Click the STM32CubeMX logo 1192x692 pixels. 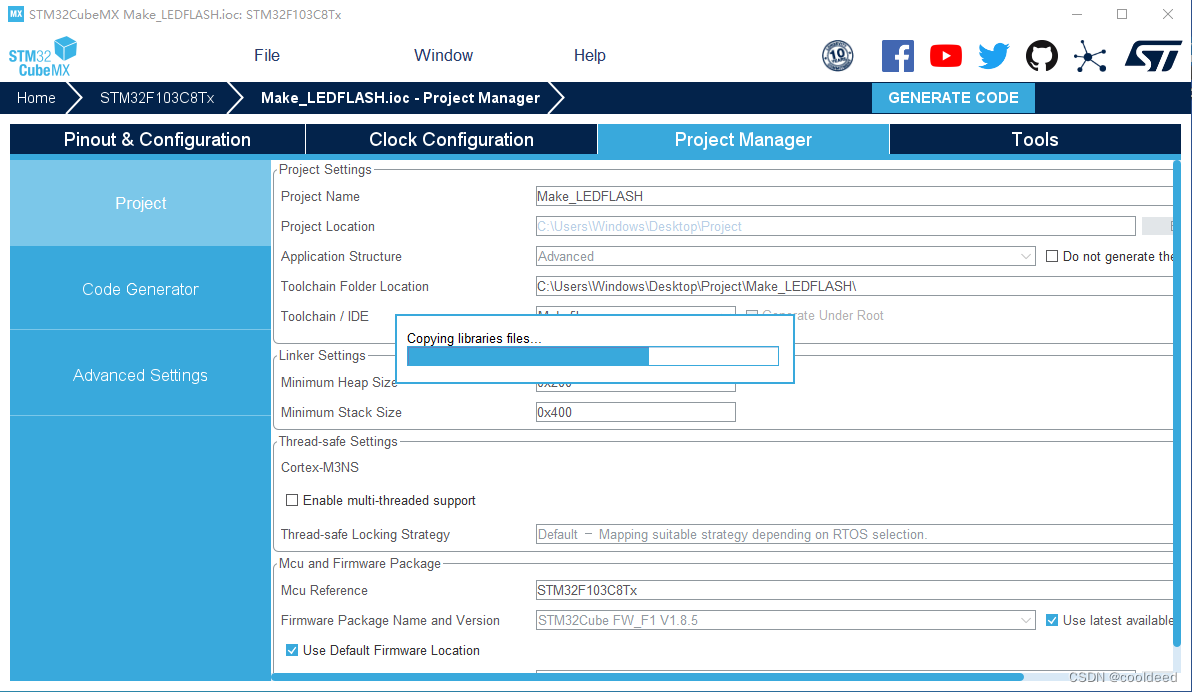point(43,56)
